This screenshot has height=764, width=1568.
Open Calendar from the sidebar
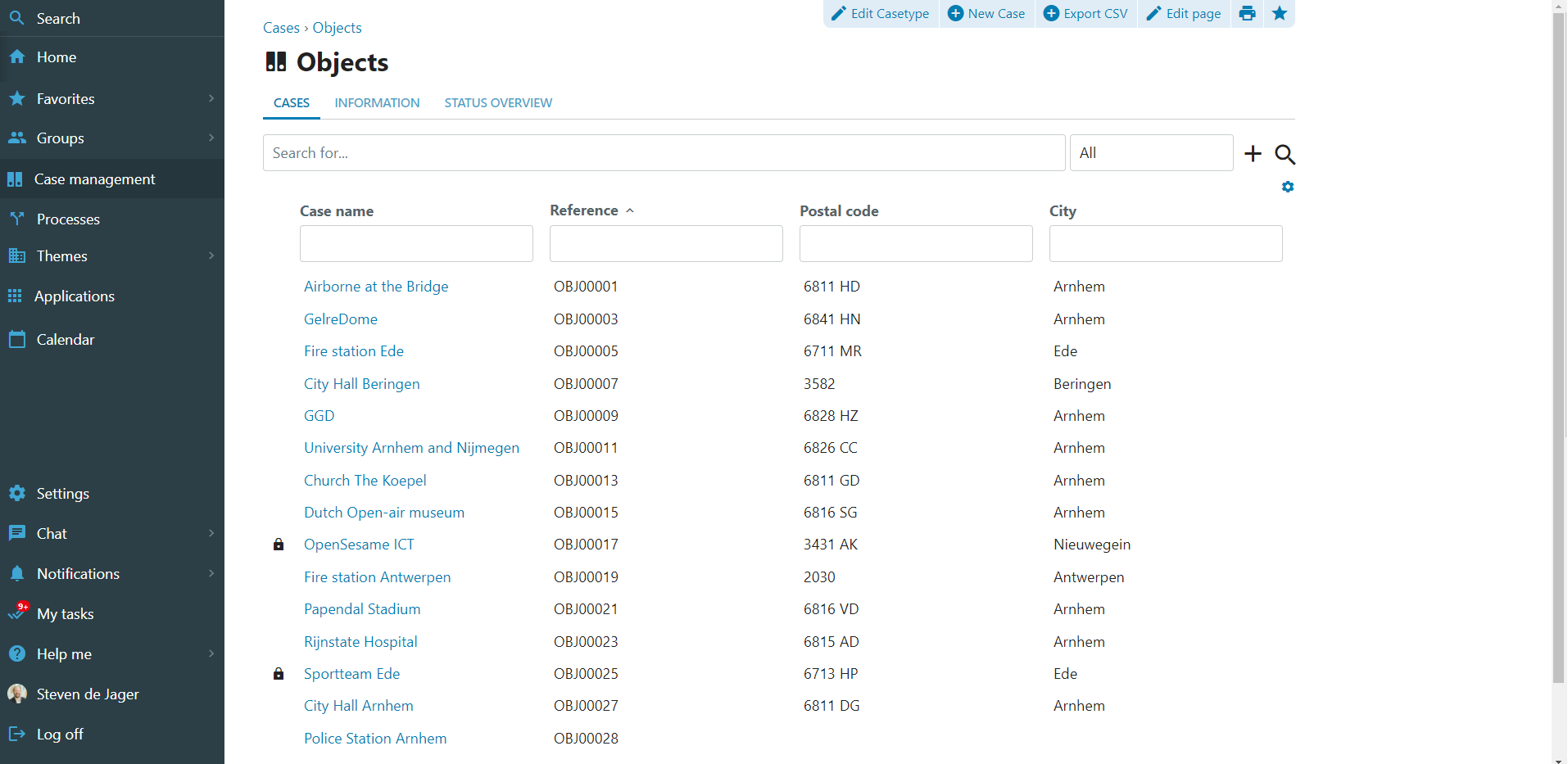tap(66, 340)
